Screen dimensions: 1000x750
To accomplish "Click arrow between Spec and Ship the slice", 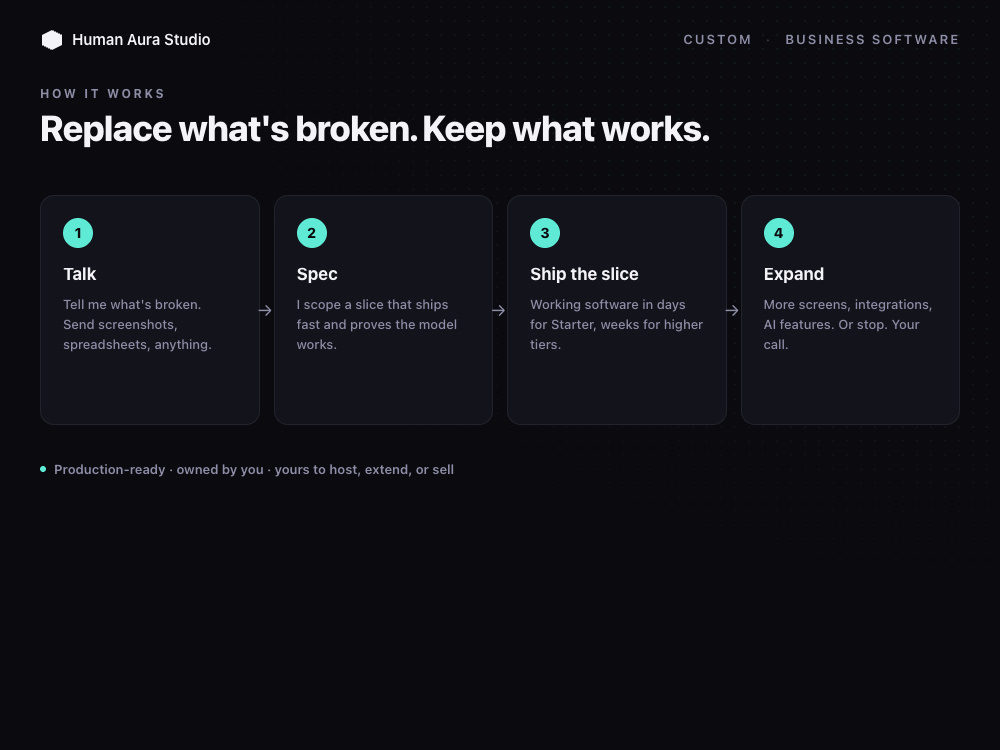I will tap(499, 311).
